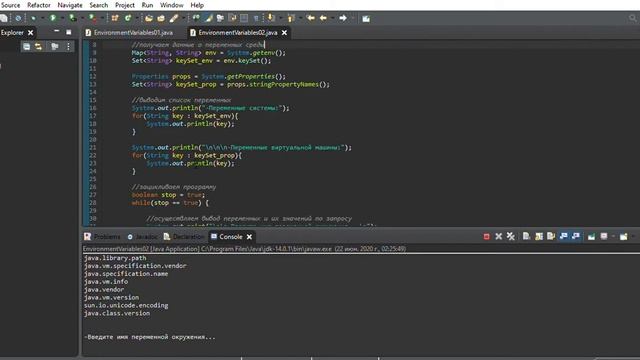Terminate the running program with the red square
The image size is (640, 360).
(486, 237)
